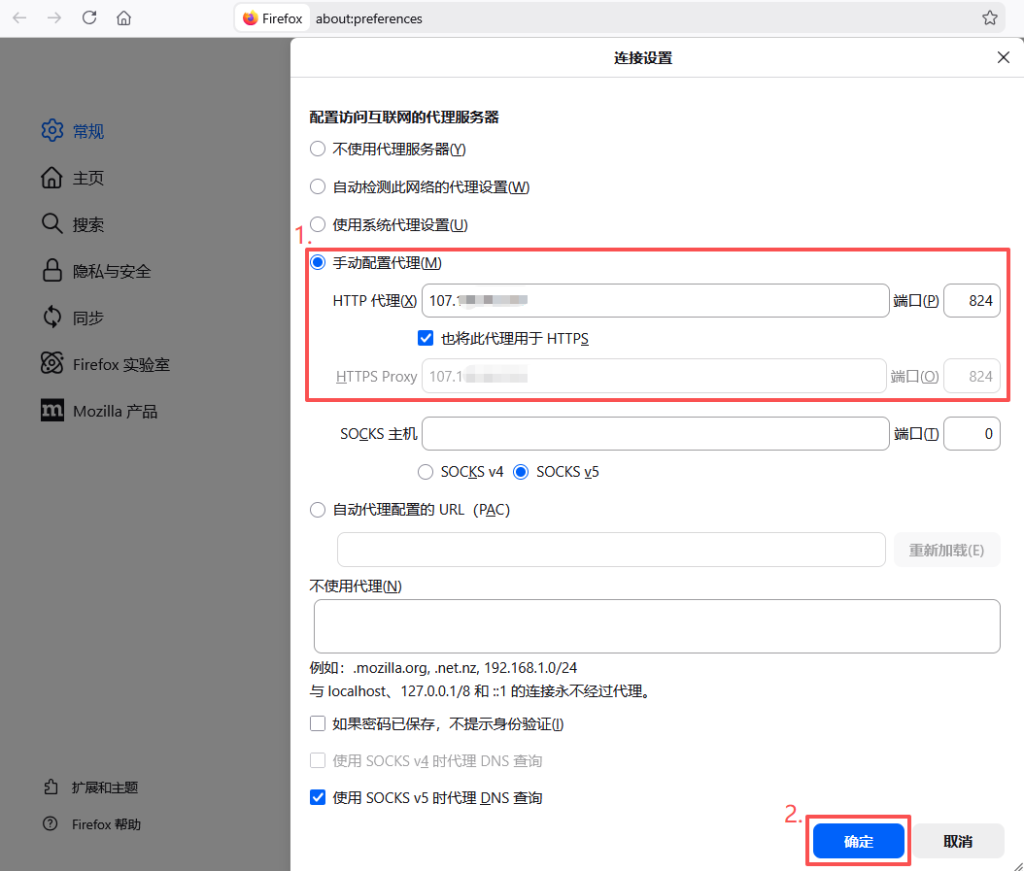Image resolution: width=1024 pixels, height=871 pixels.
Task: Disable 使用 SOCKS v5 时代理 DNS 查询
Action: (318, 798)
